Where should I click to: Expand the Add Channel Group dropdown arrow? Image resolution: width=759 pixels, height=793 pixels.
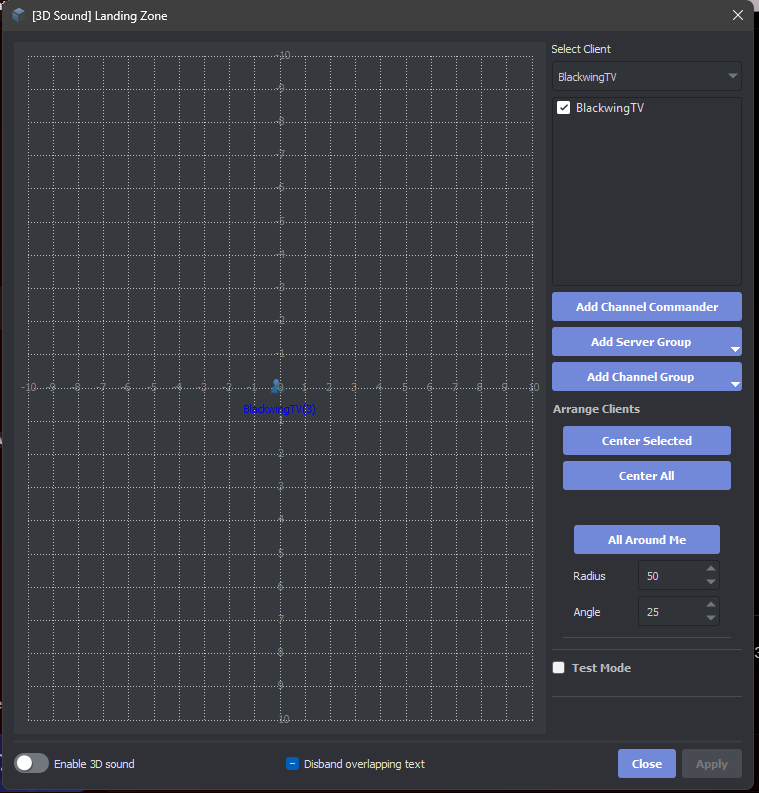(735, 384)
